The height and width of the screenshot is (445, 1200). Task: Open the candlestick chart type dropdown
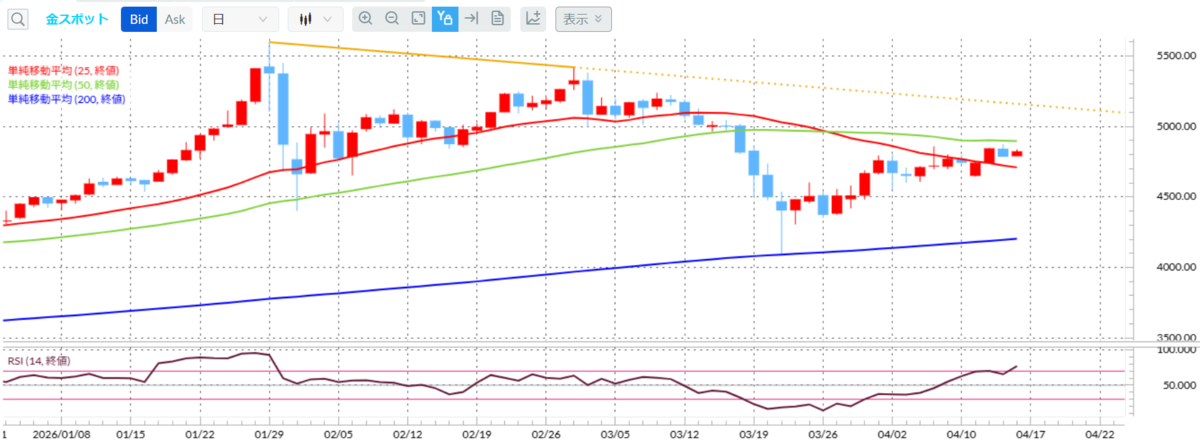point(316,19)
